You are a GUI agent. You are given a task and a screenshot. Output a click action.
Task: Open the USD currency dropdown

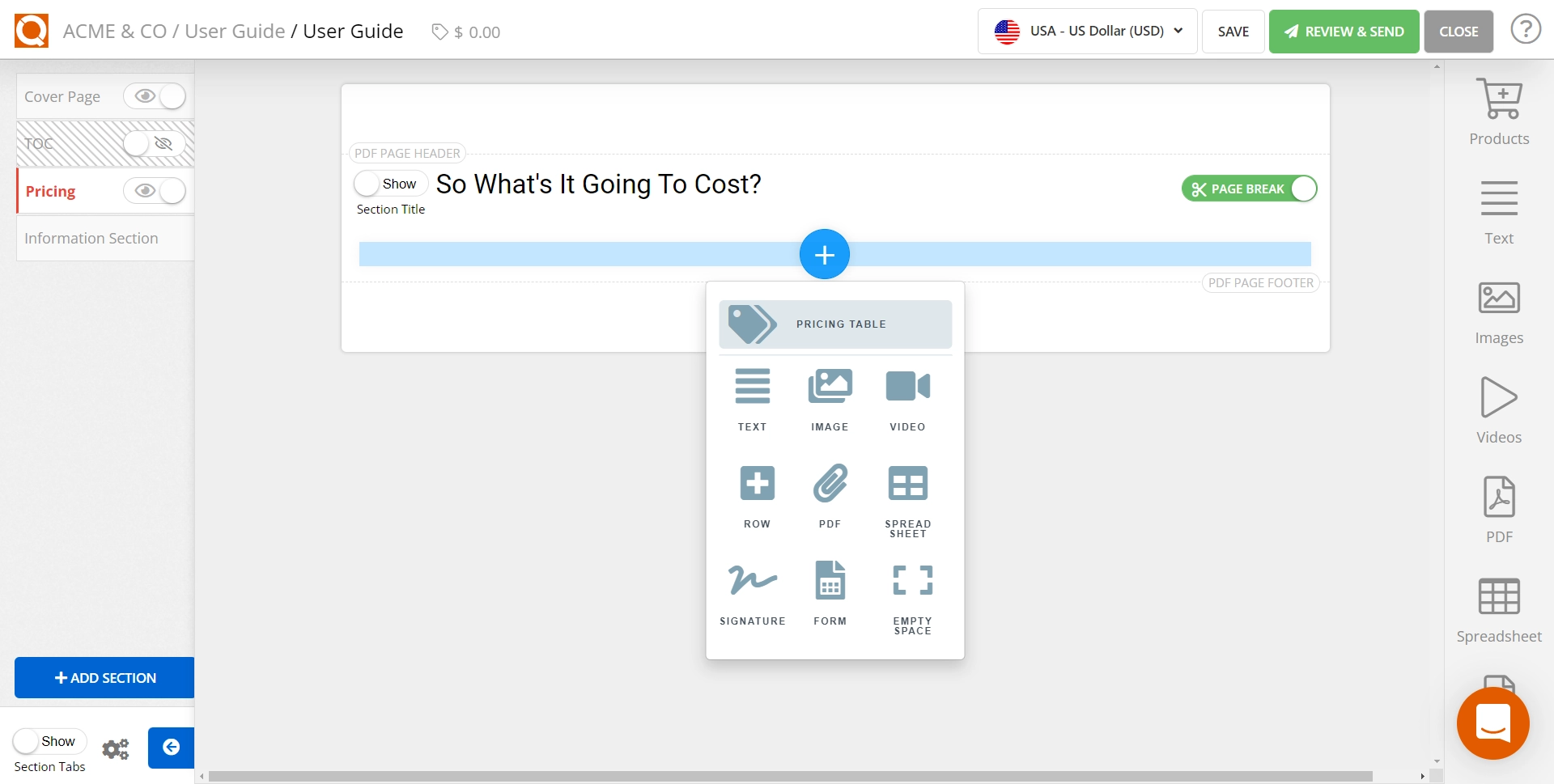pos(1087,32)
